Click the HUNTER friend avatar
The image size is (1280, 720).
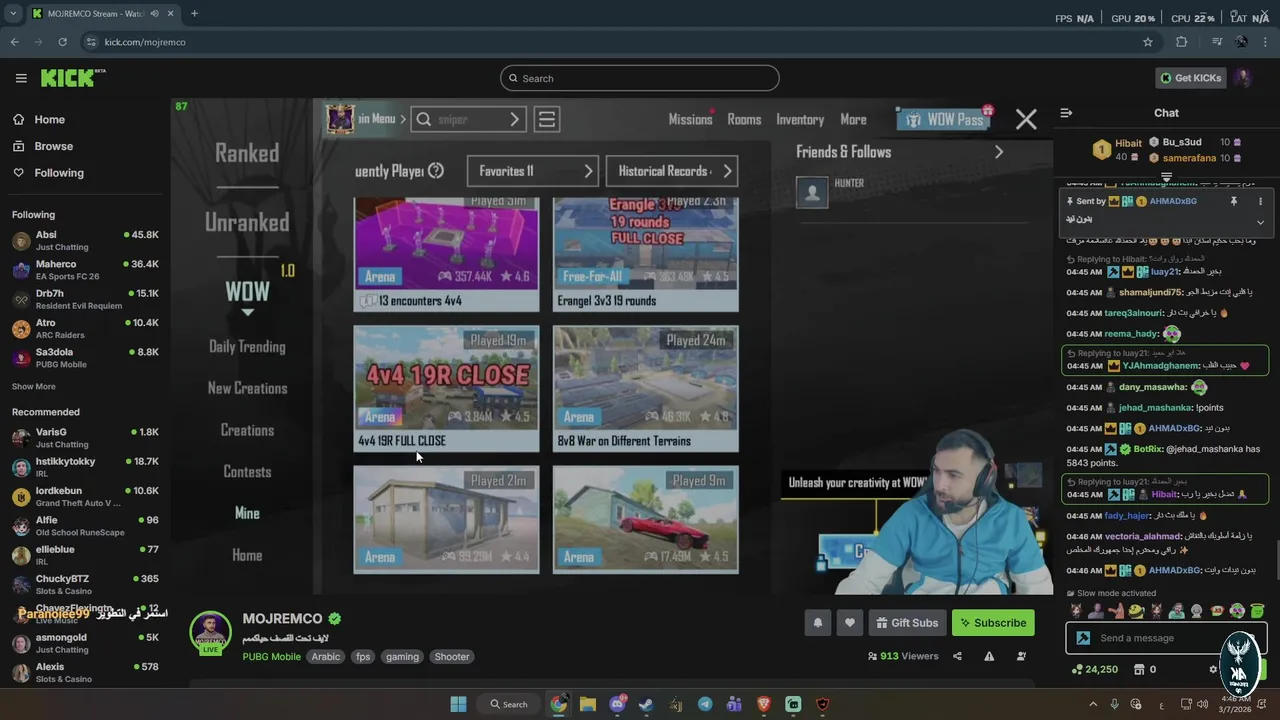(x=812, y=192)
